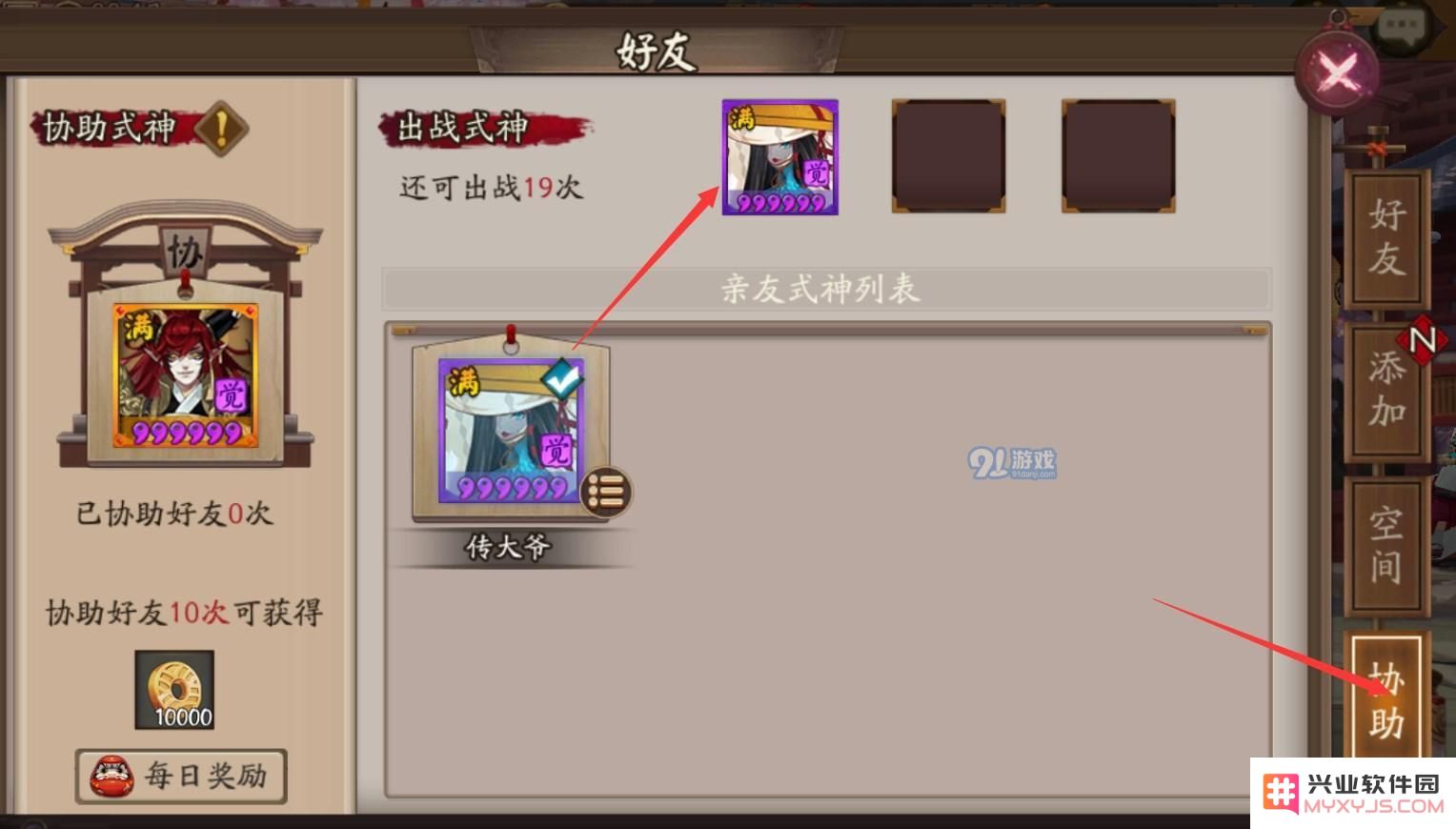Click the 协 shrine sign icon

[x=184, y=252]
